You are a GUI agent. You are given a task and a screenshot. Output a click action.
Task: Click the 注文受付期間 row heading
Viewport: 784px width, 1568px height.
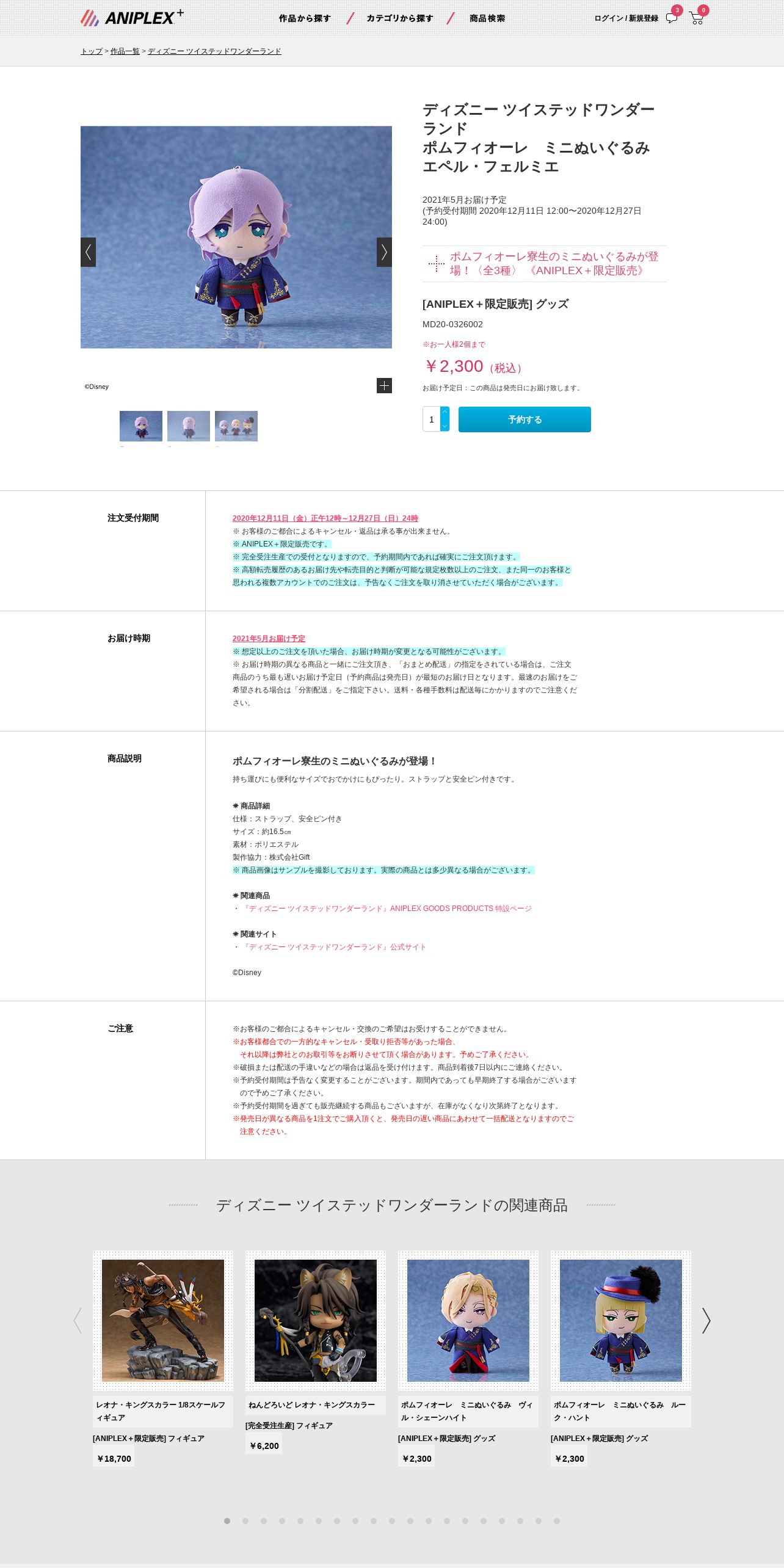[133, 518]
